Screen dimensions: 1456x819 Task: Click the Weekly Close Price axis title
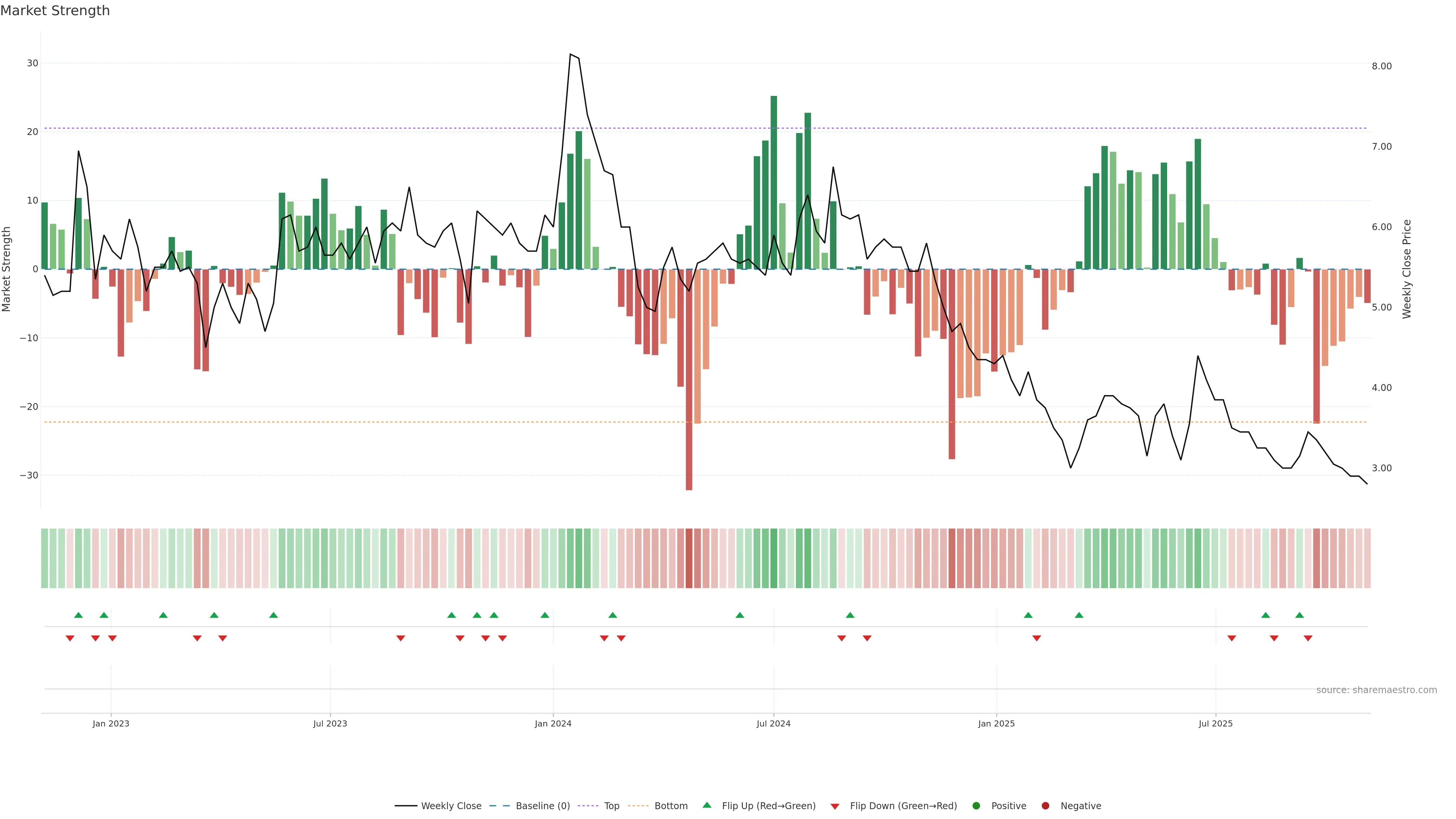[x=1407, y=269]
